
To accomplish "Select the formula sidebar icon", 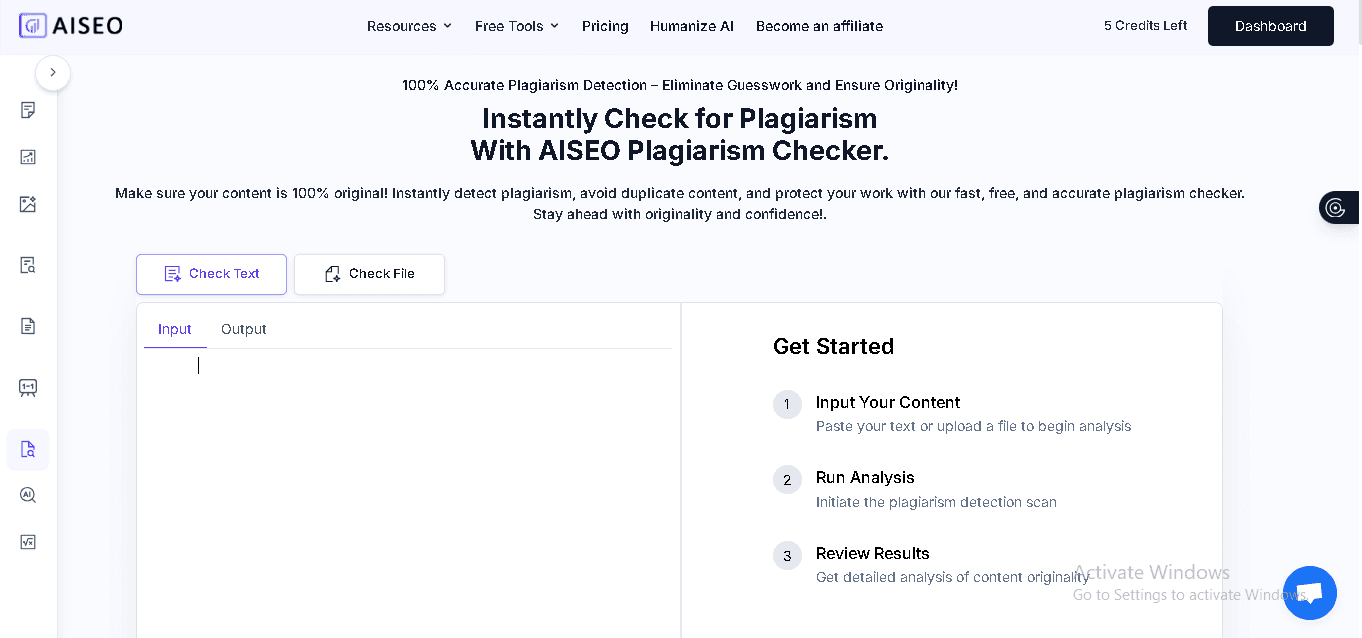I will (x=27, y=541).
